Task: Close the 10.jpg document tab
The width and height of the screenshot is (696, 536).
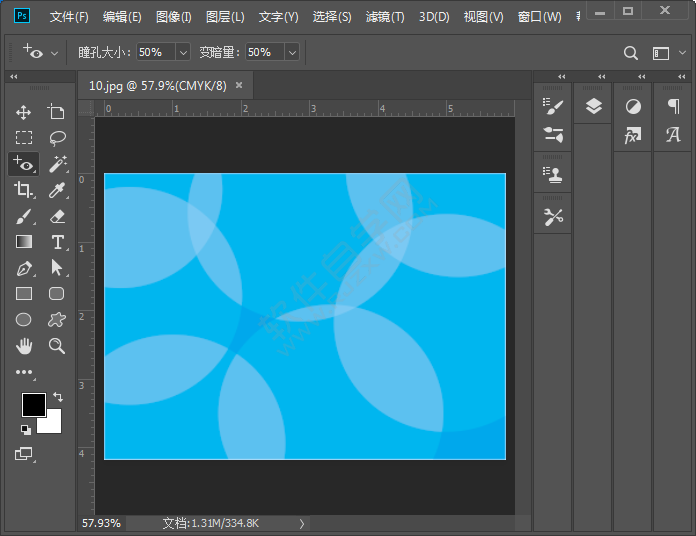Action: tap(239, 85)
